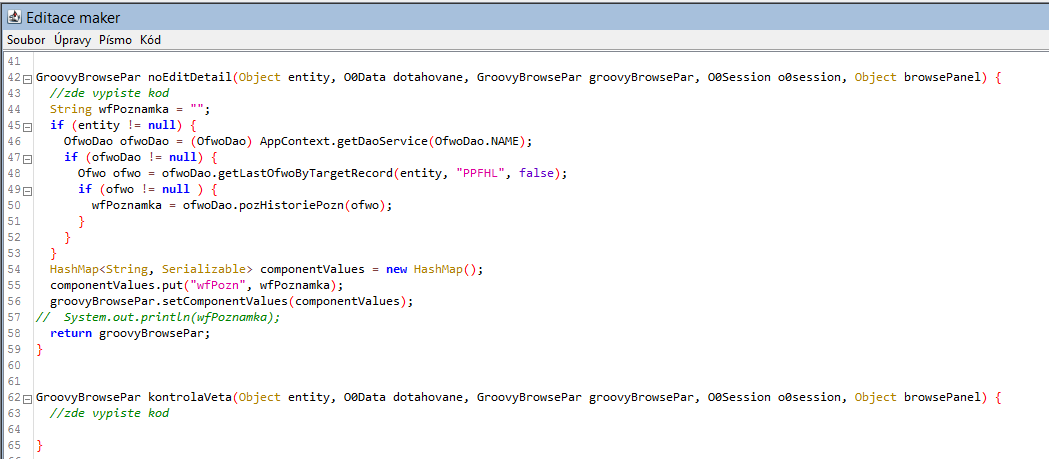Click the commented System.out.println line
Screen dimensions: 1049x459
(x=172, y=317)
